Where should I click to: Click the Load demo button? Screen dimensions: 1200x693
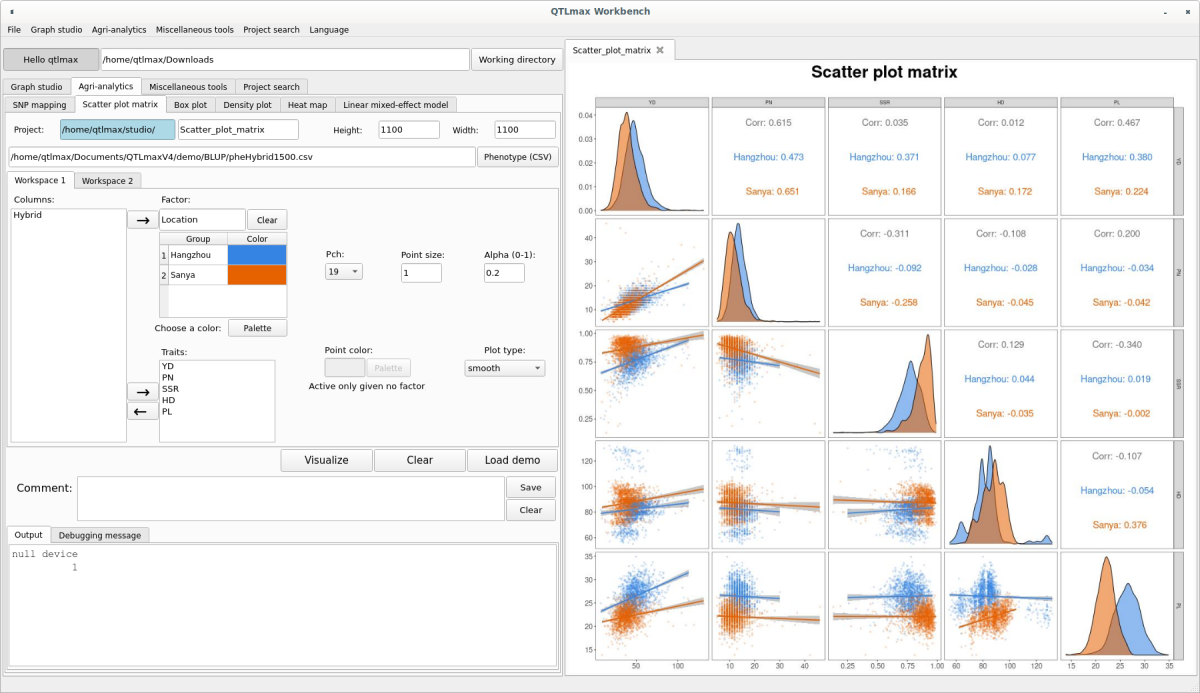(512, 460)
